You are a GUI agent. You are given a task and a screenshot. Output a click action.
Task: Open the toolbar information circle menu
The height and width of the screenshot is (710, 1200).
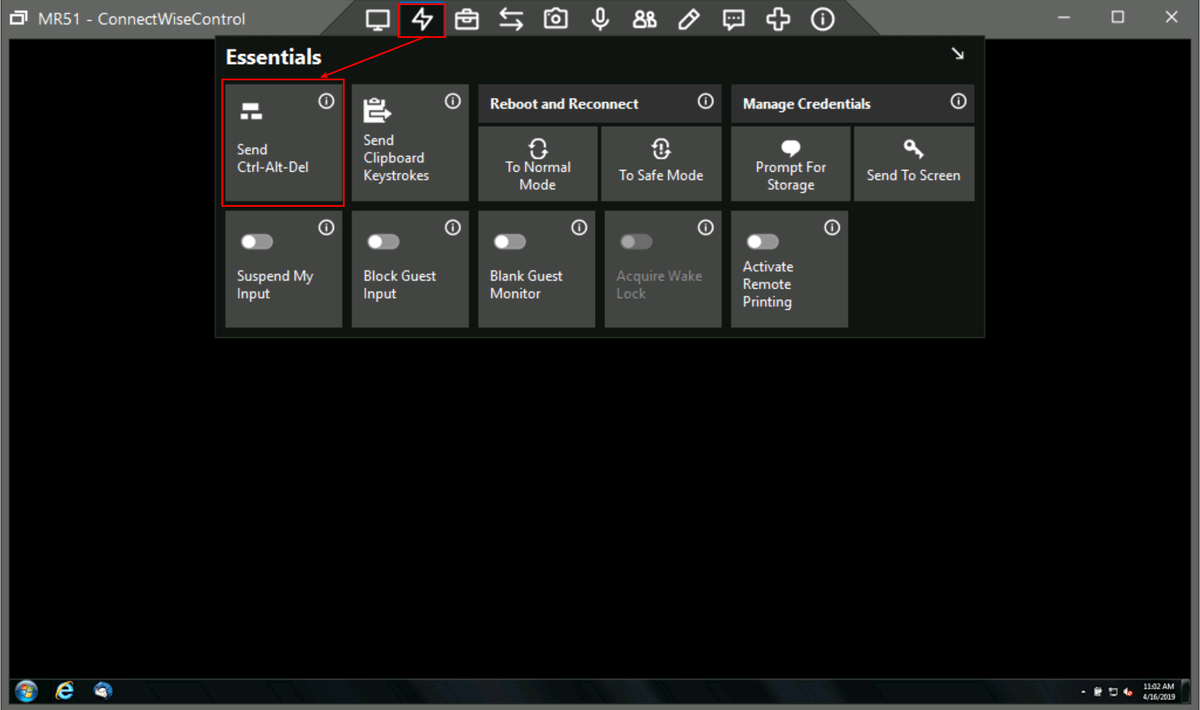(823, 19)
